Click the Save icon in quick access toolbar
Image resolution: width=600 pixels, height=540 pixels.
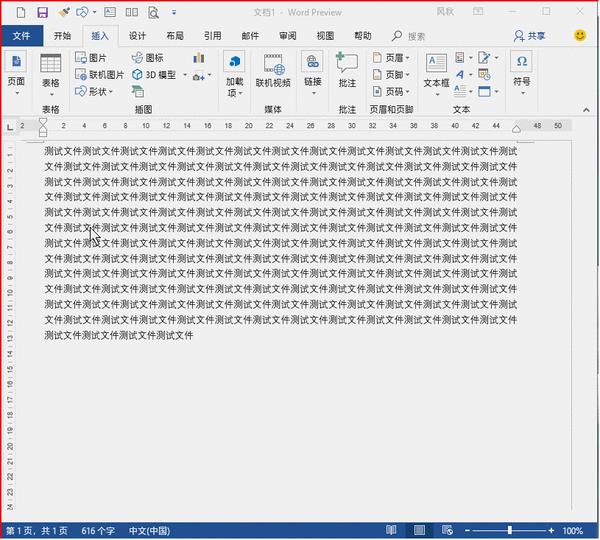point(42,12)
